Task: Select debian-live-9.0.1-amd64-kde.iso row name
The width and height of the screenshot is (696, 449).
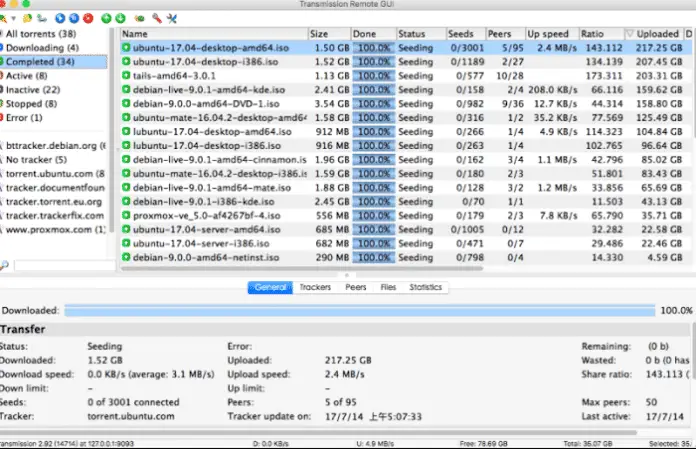Action: point(209,90)
